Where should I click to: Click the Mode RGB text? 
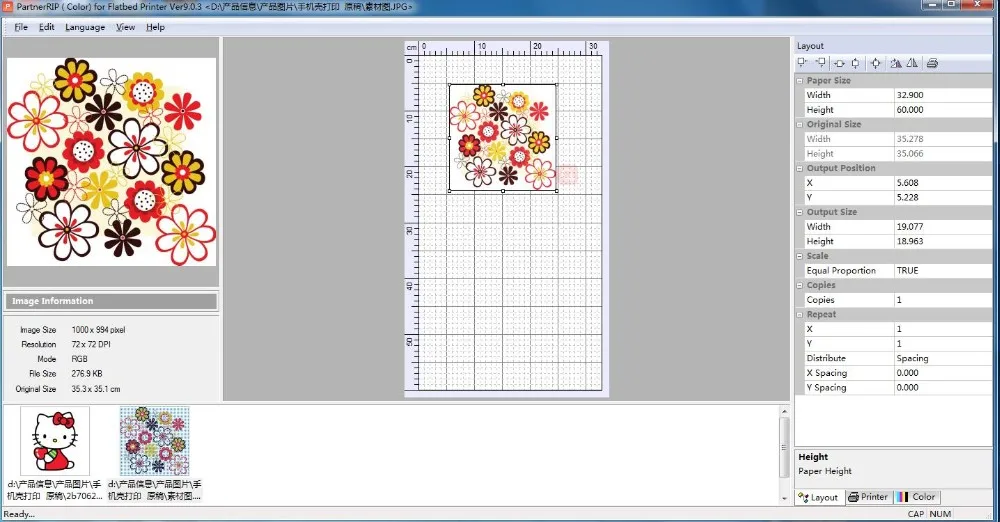79,359
